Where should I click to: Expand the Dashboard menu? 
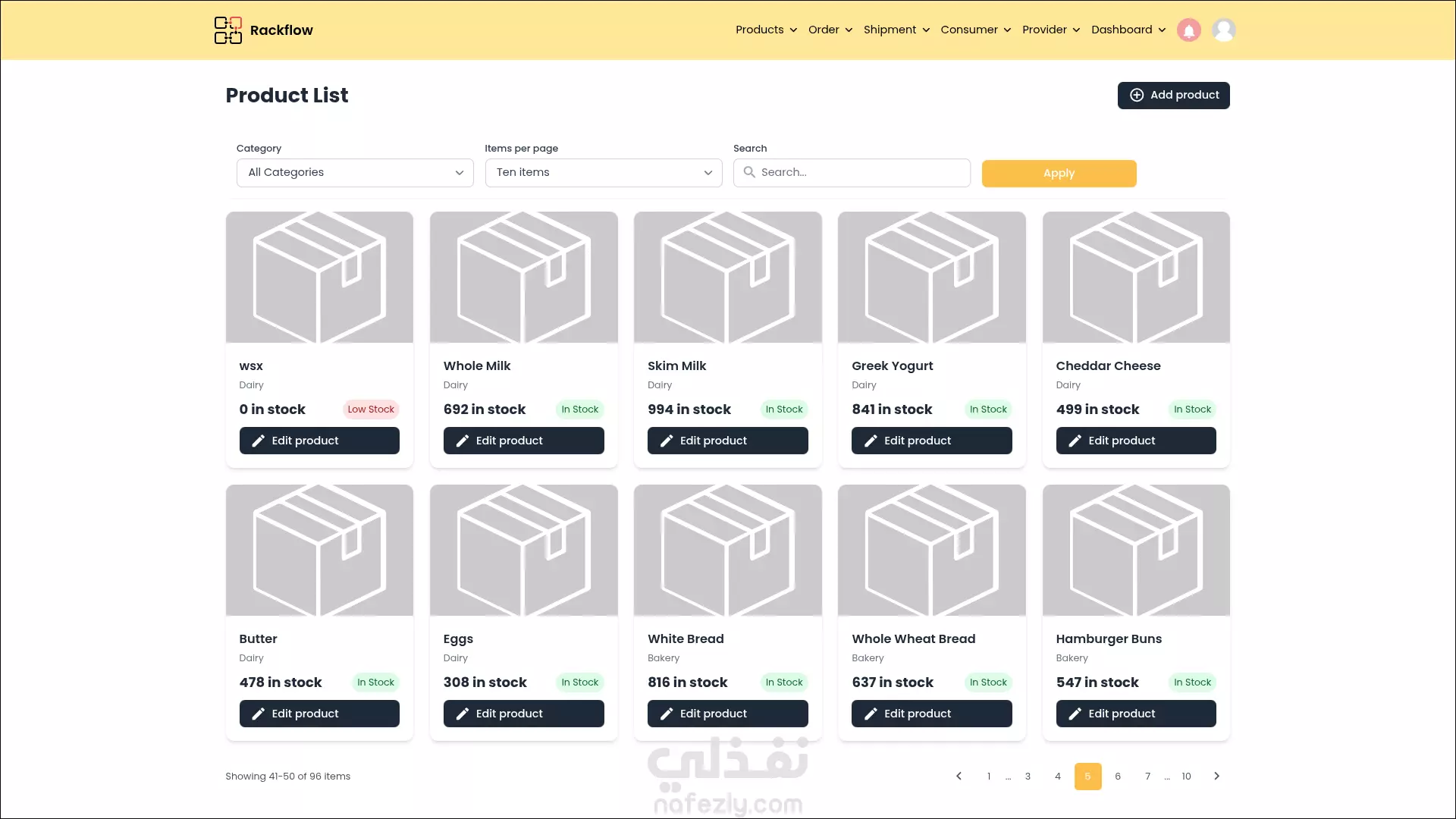tap(1128, 30)
